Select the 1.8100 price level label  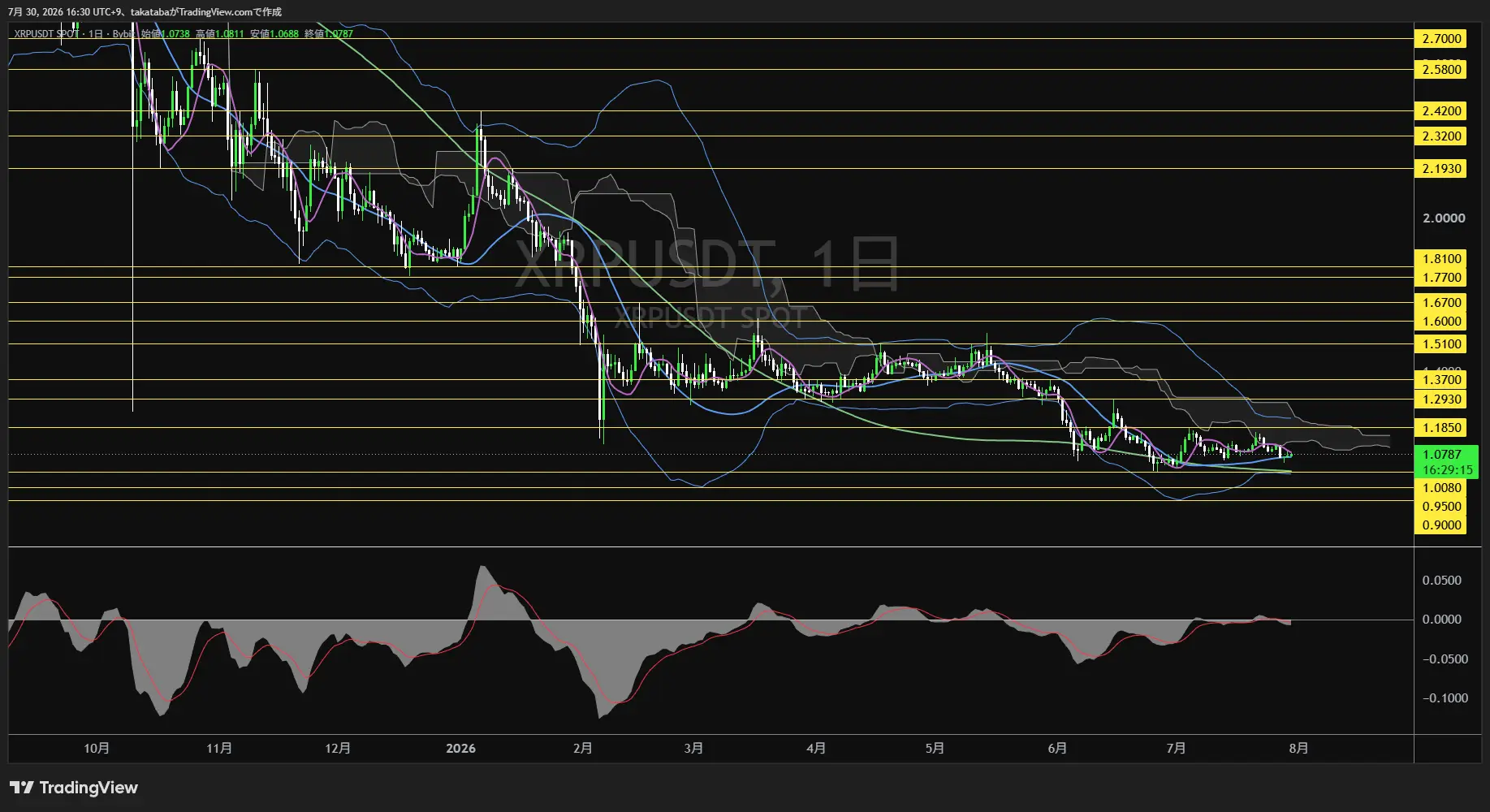tap(1441, 258)
